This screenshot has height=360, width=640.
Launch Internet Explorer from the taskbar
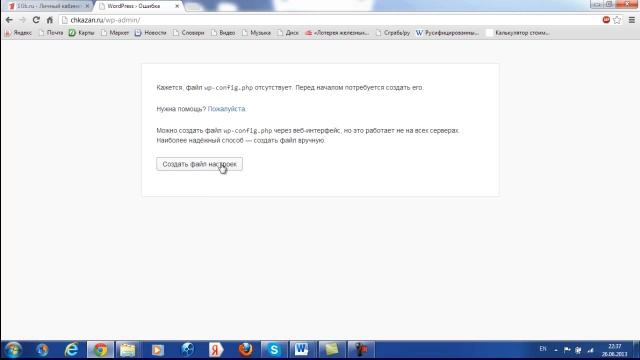tap(71, 350)
